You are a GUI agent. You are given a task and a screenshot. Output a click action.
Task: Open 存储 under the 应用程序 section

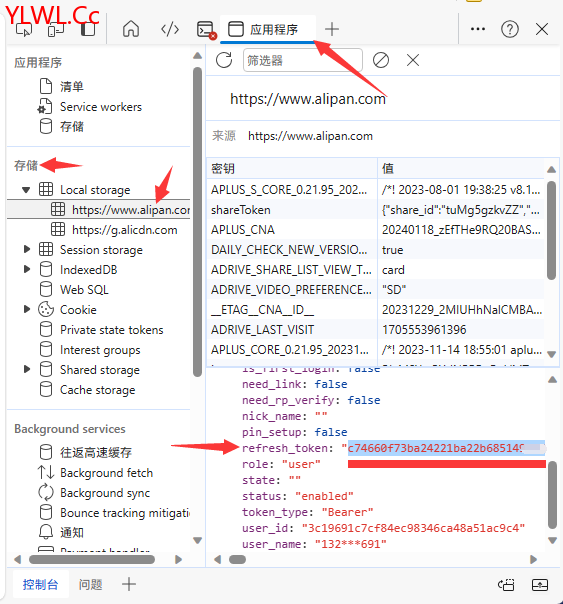[72, 126]
